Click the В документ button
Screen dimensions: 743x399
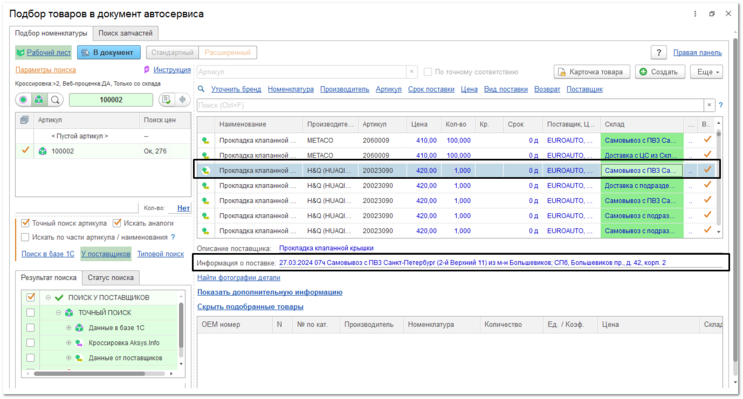pos(109,53)
